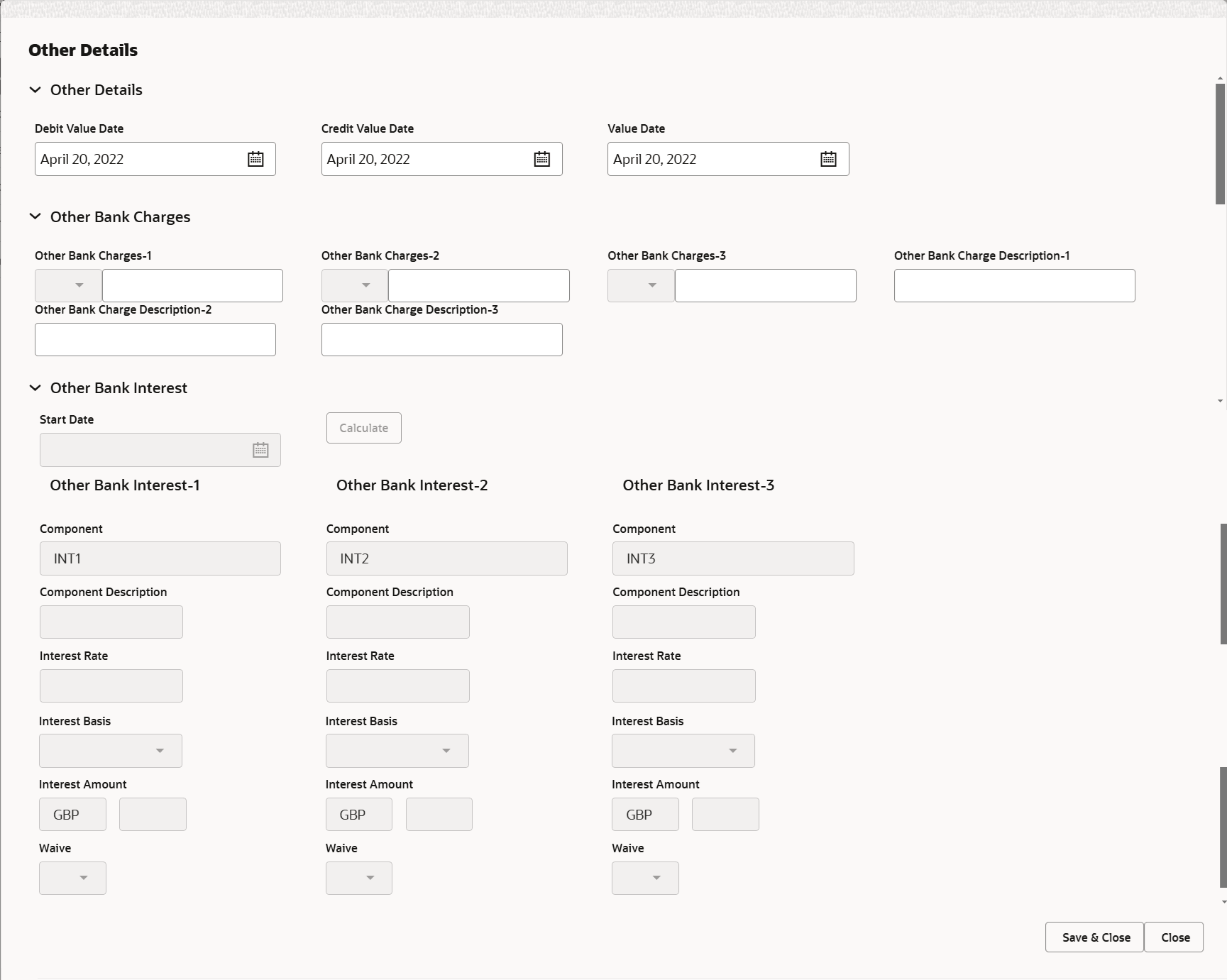
Task: Click the top vertical scrollbar thumb
Action: click(1221, 143)
